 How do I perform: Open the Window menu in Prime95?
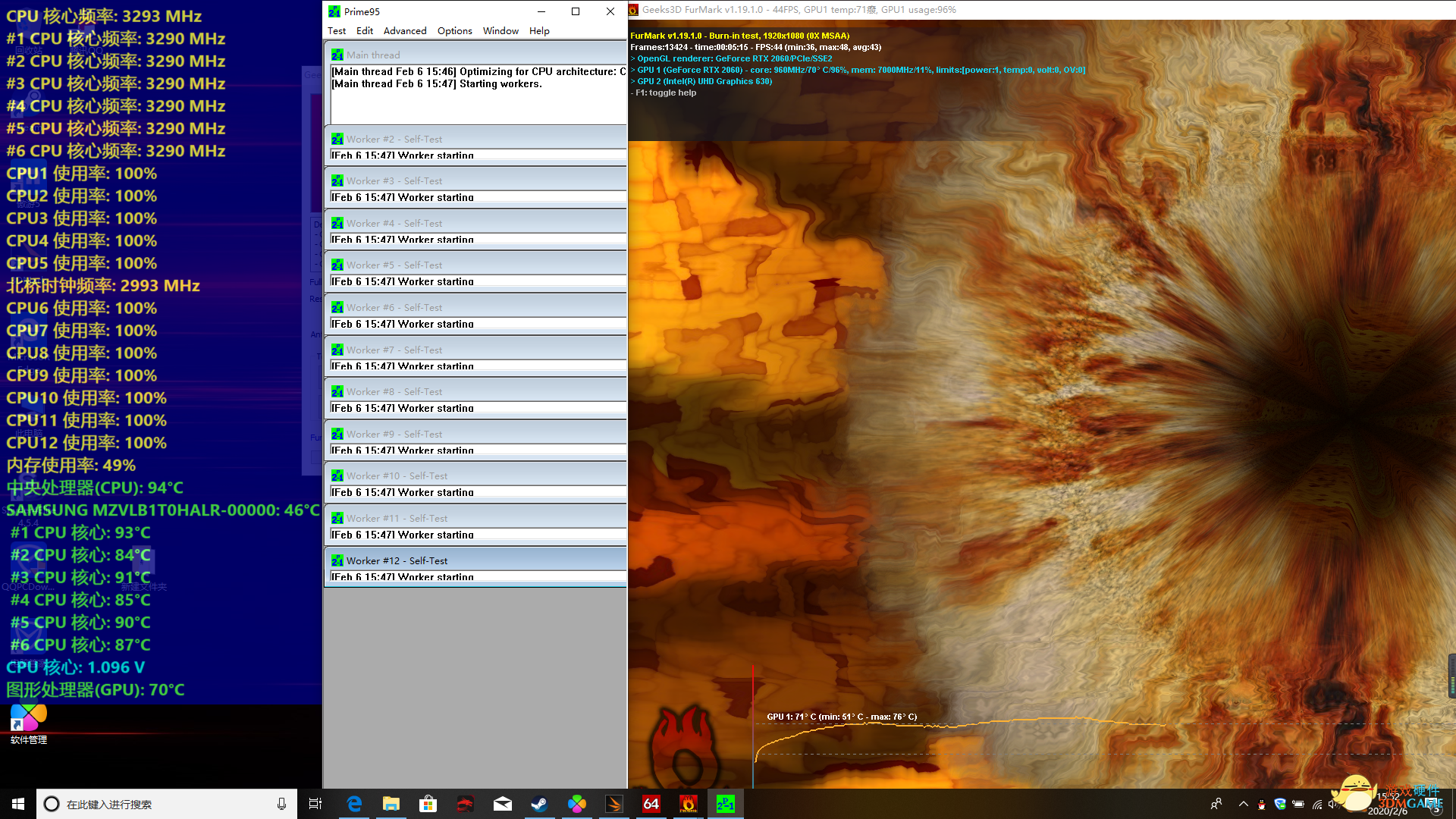click(x=500, y=31)
